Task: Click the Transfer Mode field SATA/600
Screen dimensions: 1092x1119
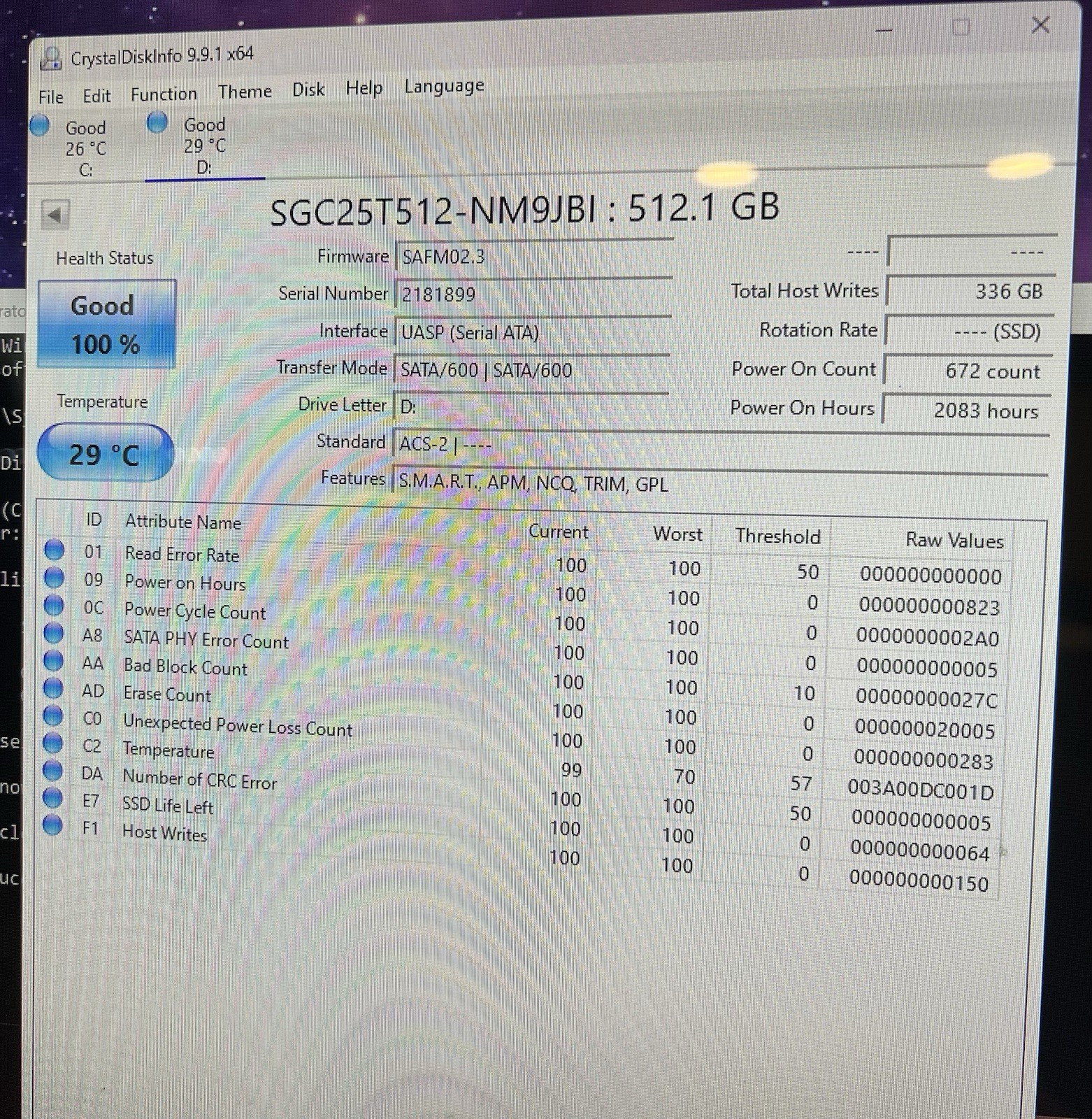Action: (x=531, y=369)
